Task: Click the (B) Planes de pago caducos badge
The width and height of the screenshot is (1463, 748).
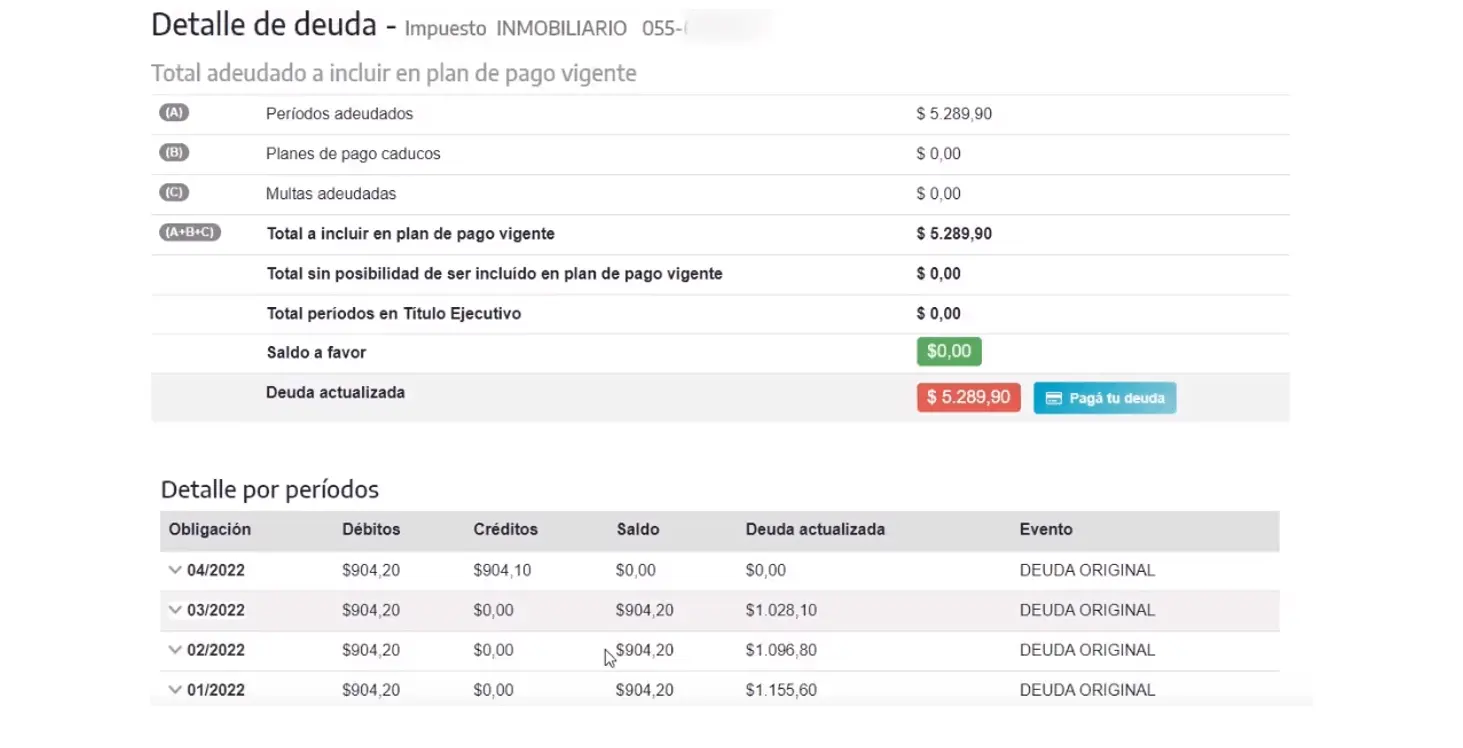Action: pyautogui.click(x=173, y=152)
